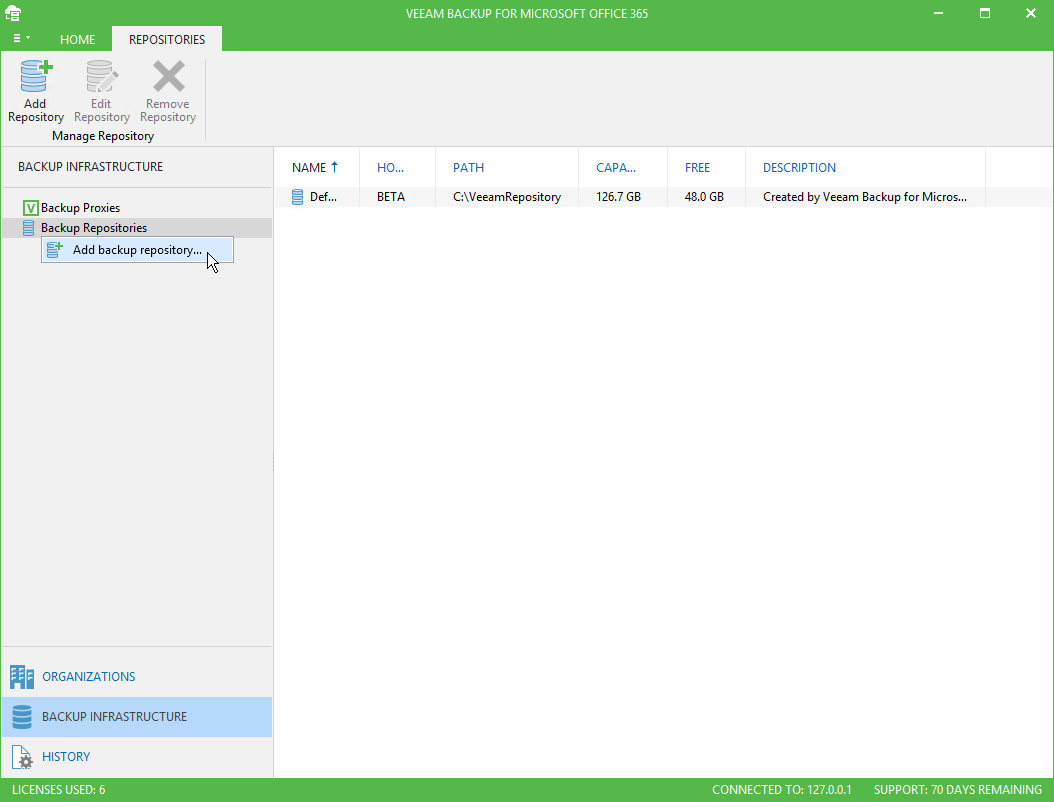Click LICENSES USED: 6 in status bar
The height and width of the screenshot is (802, 1054).
[x=58, y=790]
